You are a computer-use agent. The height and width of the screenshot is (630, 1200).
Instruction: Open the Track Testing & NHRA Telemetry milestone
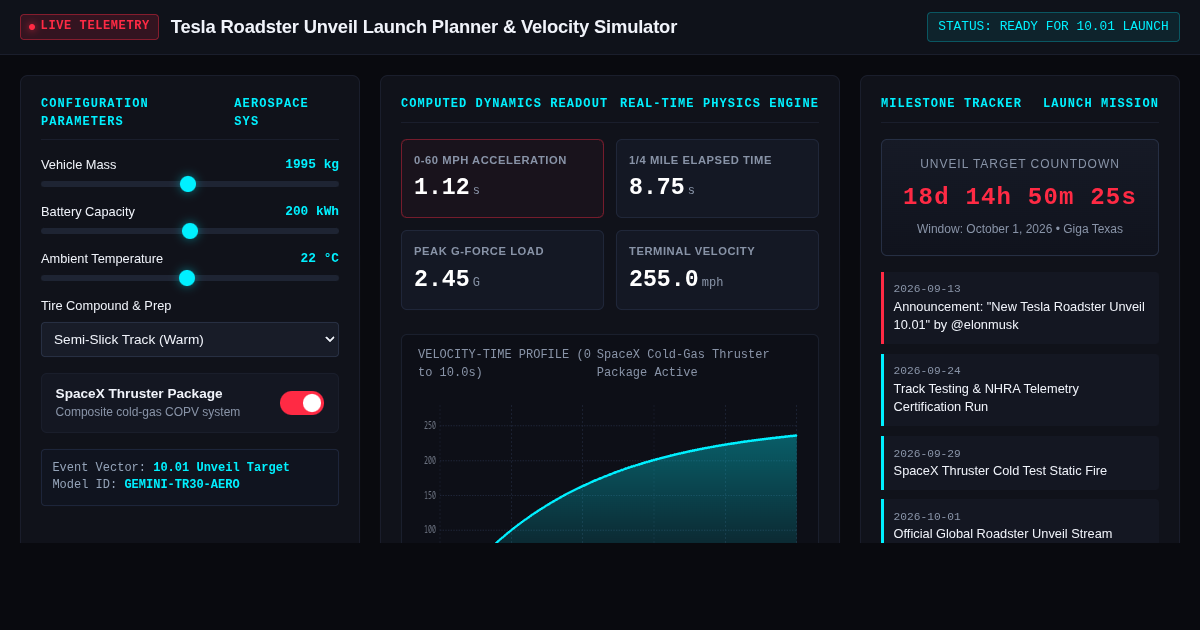[1020, 390]
